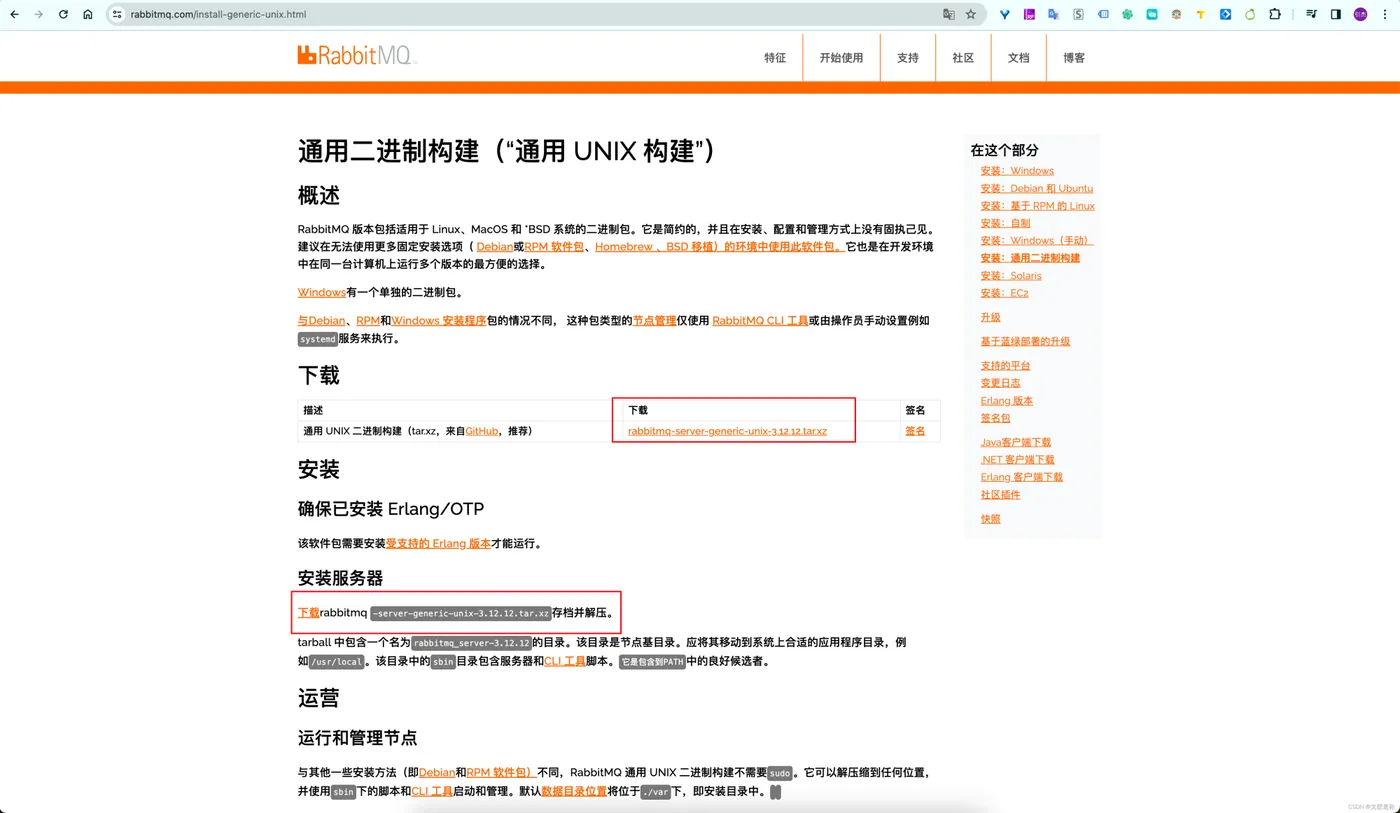Open sidebar link 安装：Debian 和 Ubuntu
Image resolution: width=1400 pixels, height=813 pixels.
click(x=1037, y=188)
